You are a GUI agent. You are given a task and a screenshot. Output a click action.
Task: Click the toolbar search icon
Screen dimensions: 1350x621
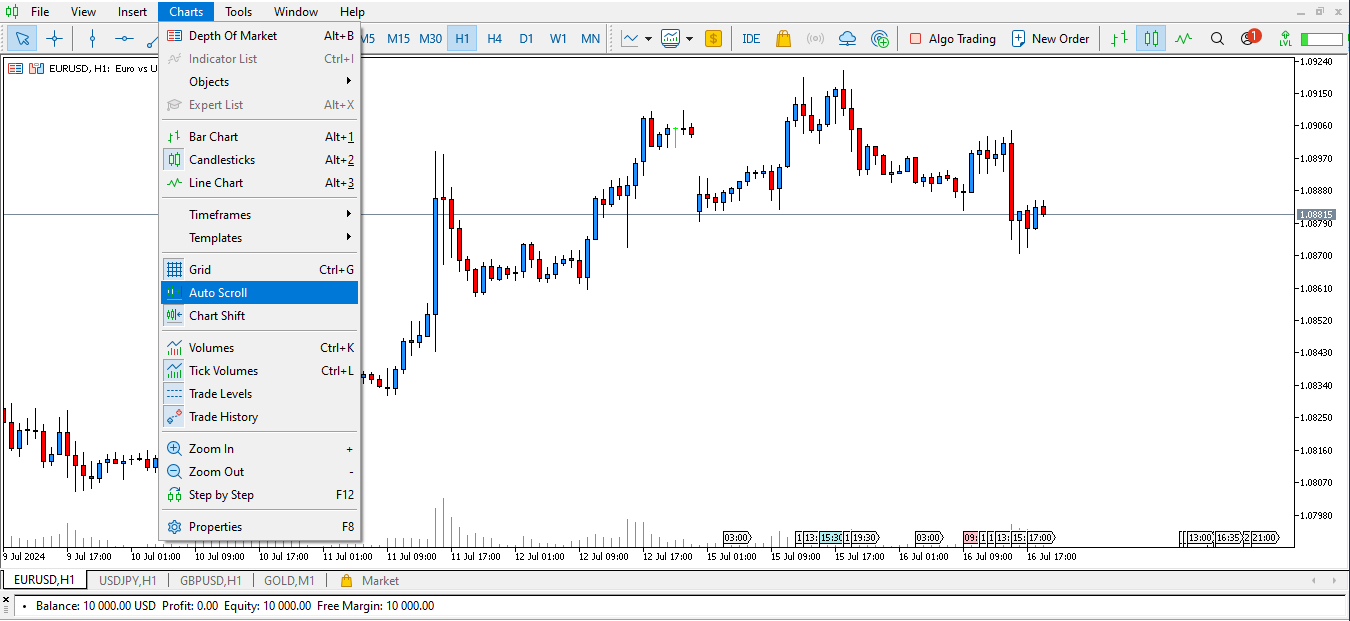tap(1217, 38)
